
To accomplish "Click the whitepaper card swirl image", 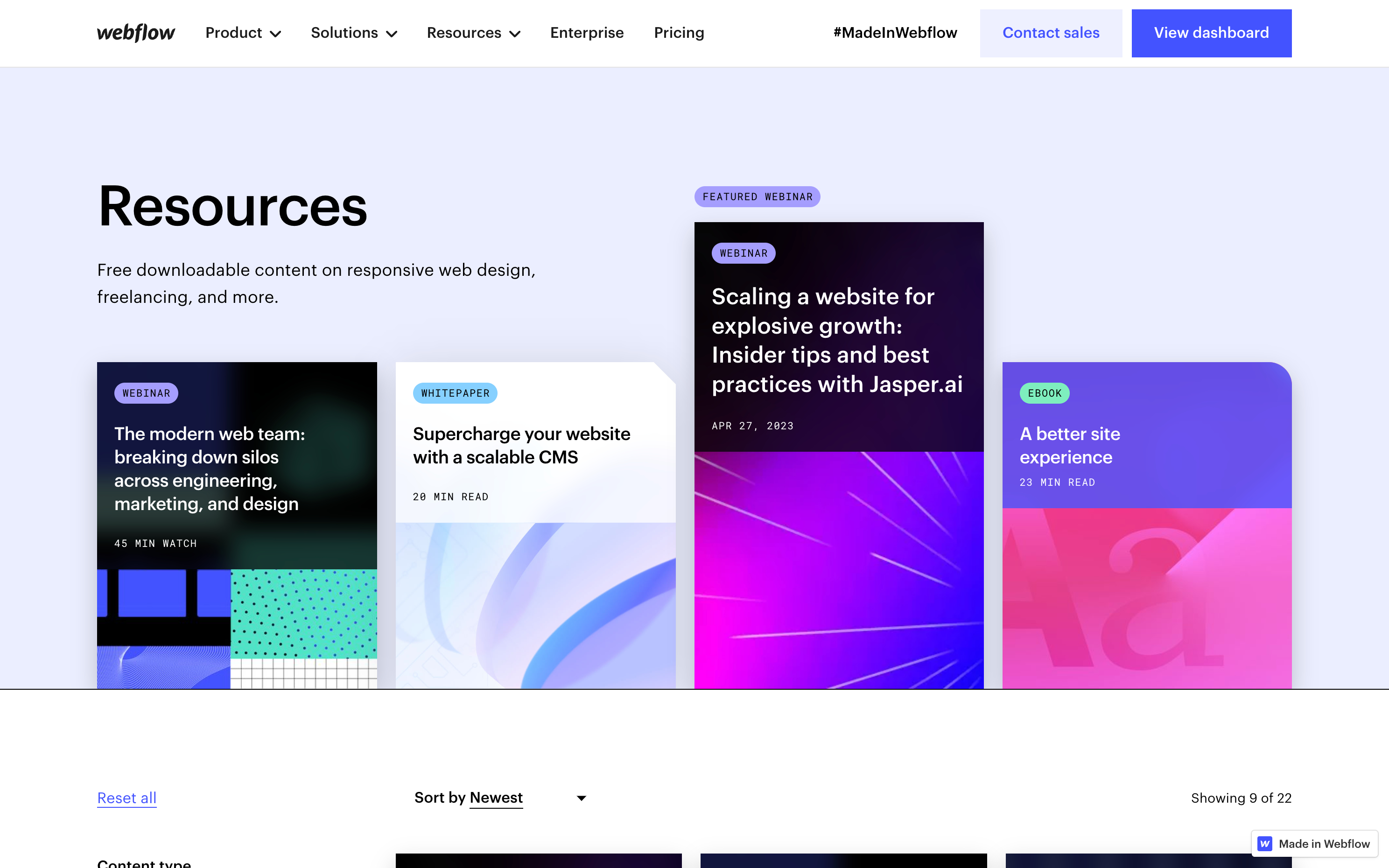I will 535,605.
